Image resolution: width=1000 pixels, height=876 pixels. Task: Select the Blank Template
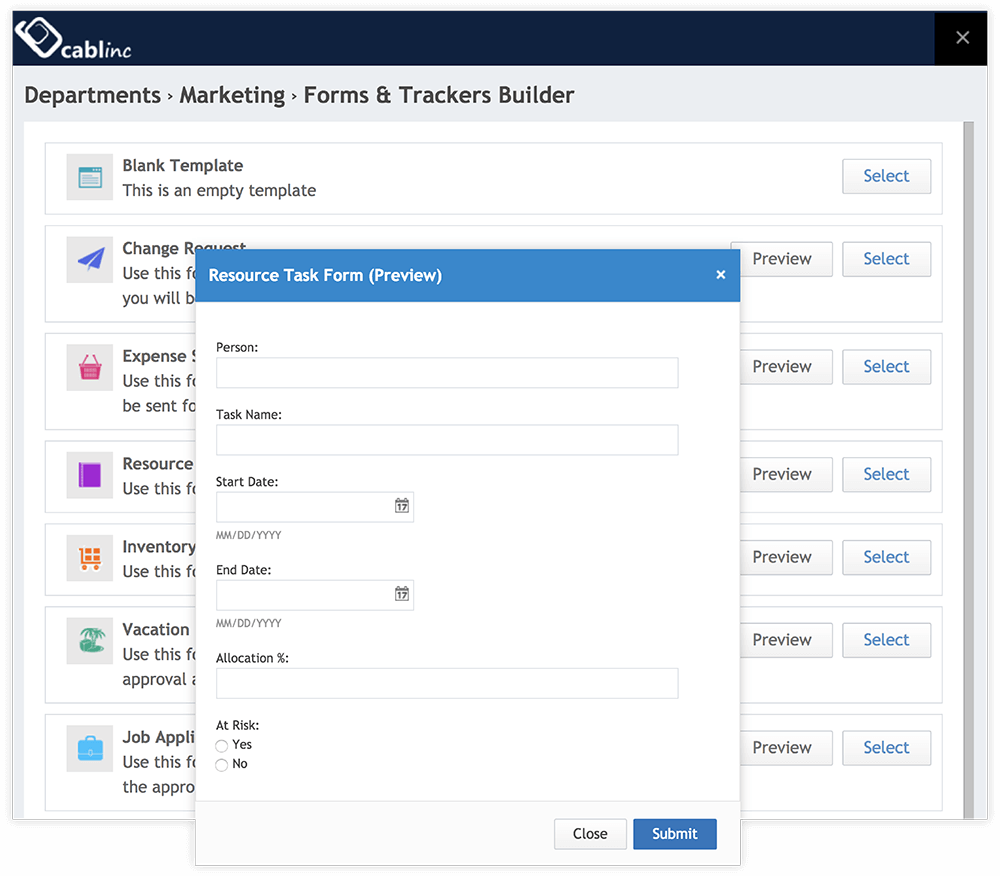(x=886, y=176)
